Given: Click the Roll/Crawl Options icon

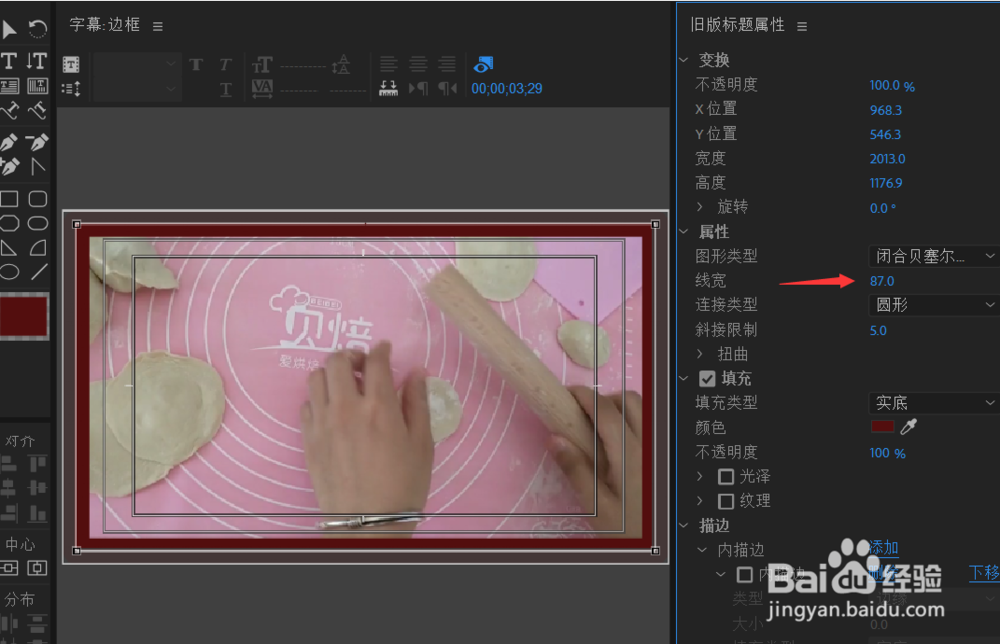Looking at the screenshot, I should [71, 89].
